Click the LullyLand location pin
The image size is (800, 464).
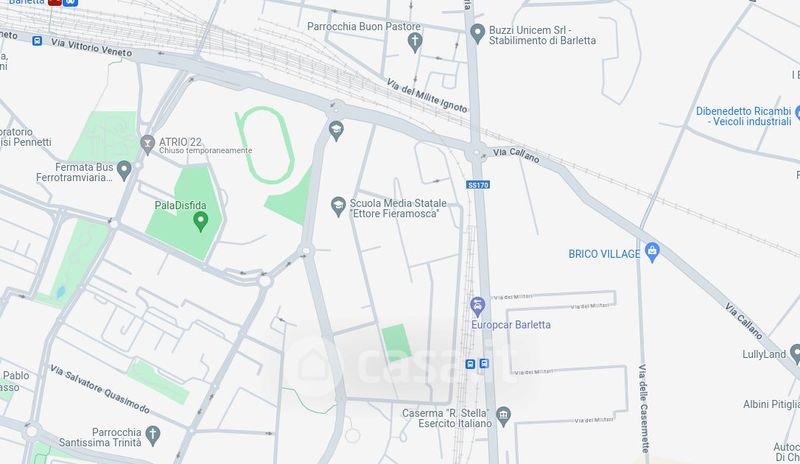pos(795,354)
